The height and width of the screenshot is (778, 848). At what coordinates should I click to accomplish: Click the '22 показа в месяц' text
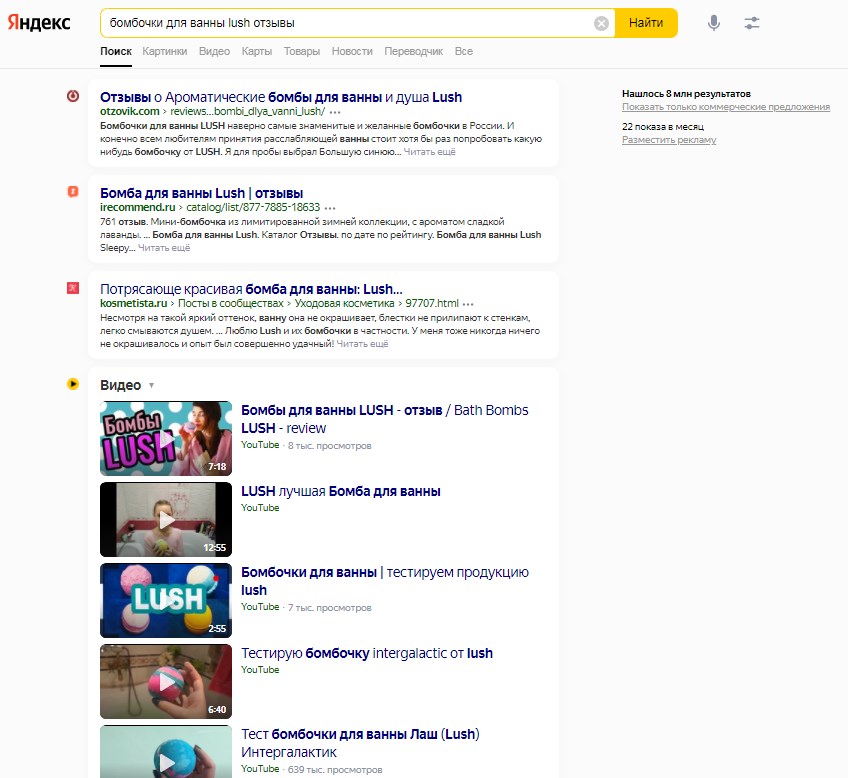click(x=663, y=127)
